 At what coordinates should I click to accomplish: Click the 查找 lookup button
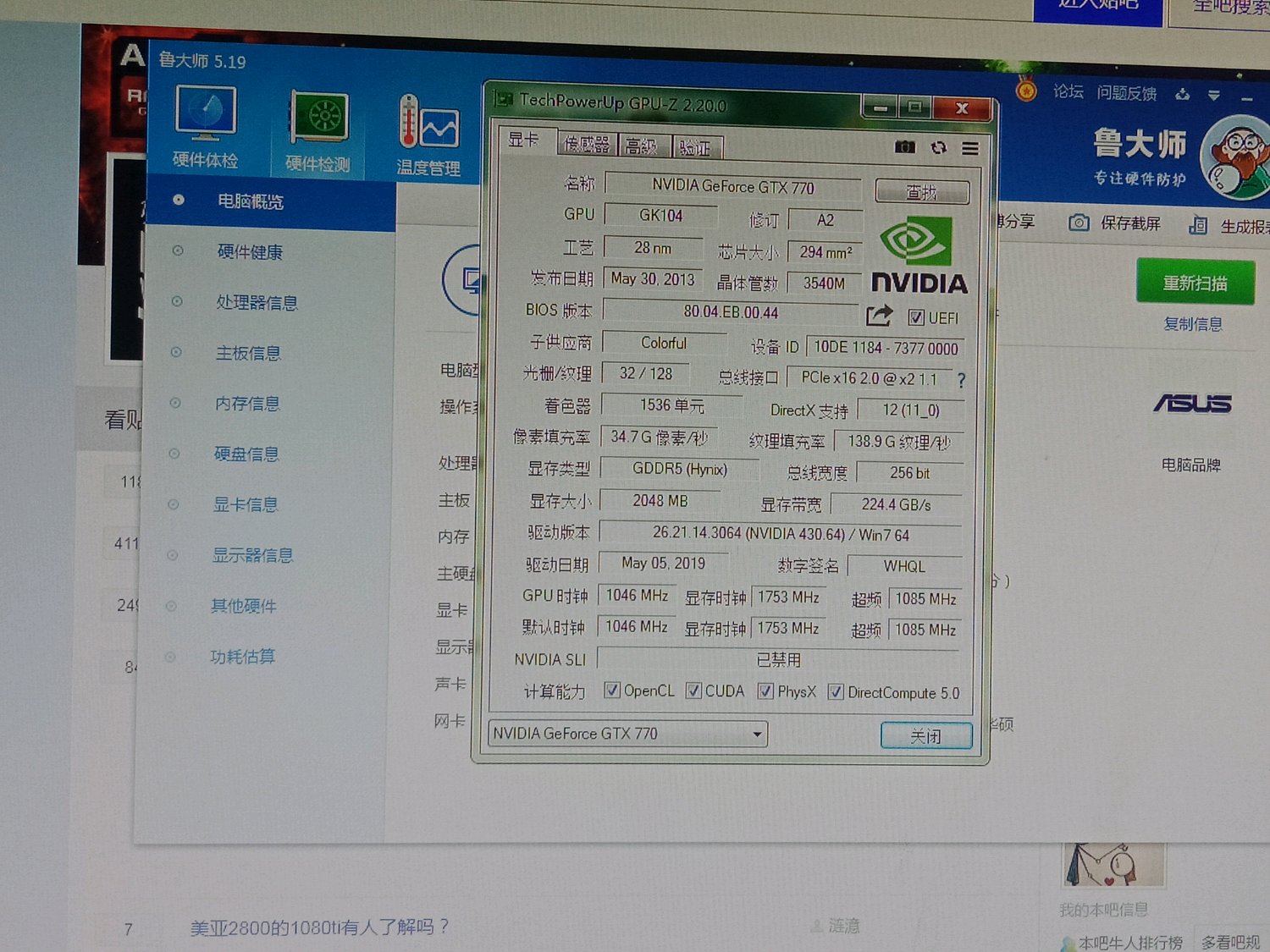point(922,192)
